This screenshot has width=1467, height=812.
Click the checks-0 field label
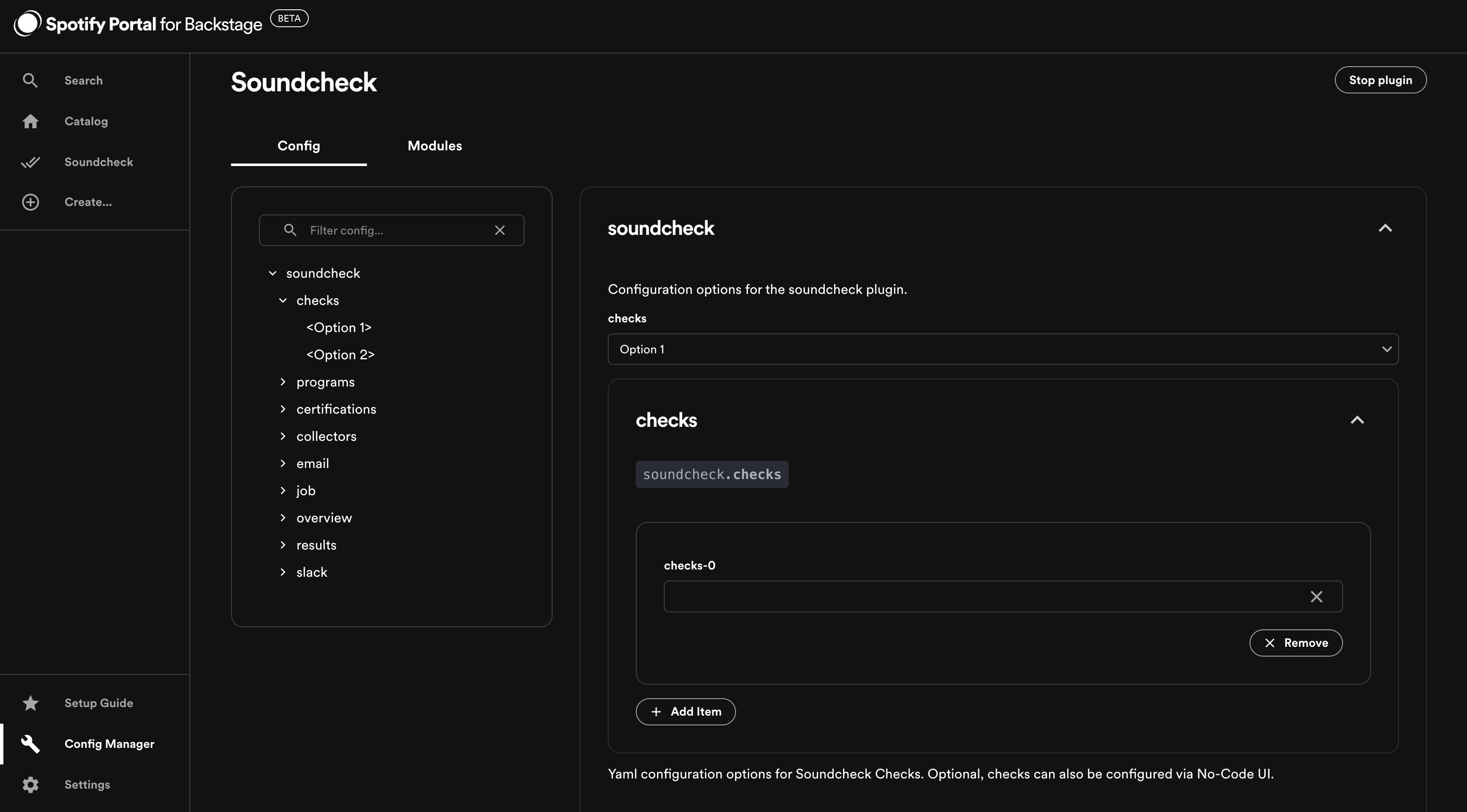click(690, 565)
